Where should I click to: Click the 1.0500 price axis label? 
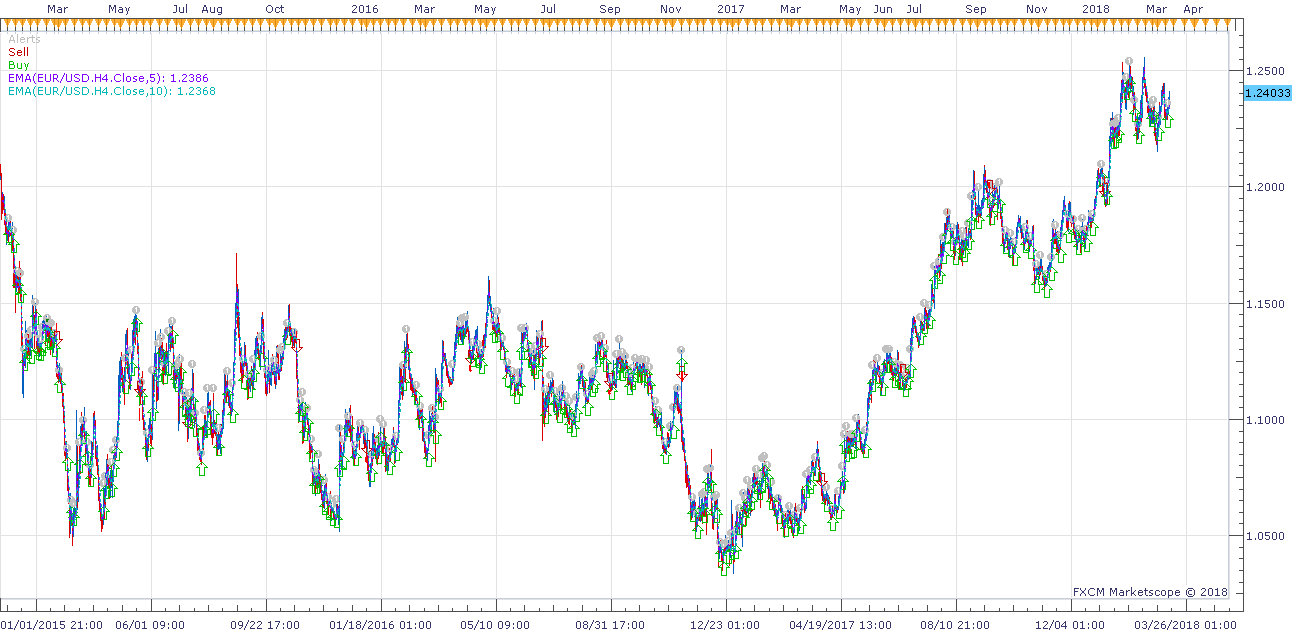point(1264,536)
